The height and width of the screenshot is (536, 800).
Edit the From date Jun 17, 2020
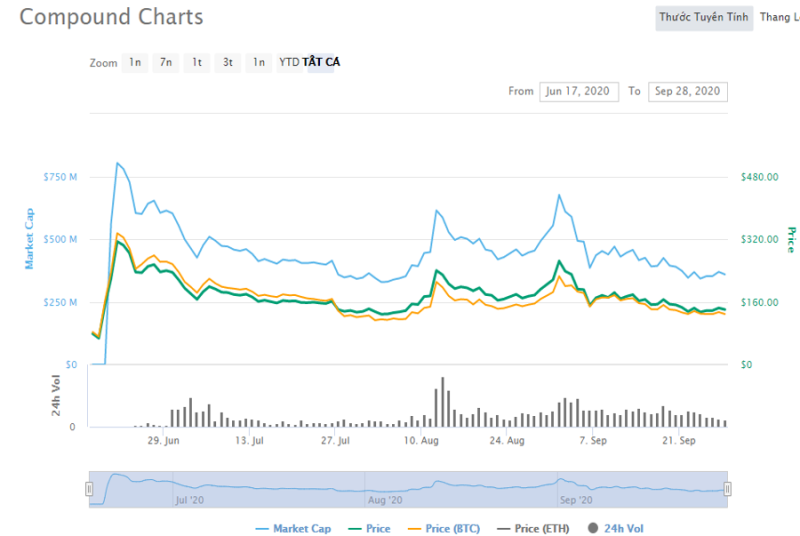[x=579, y=92]
